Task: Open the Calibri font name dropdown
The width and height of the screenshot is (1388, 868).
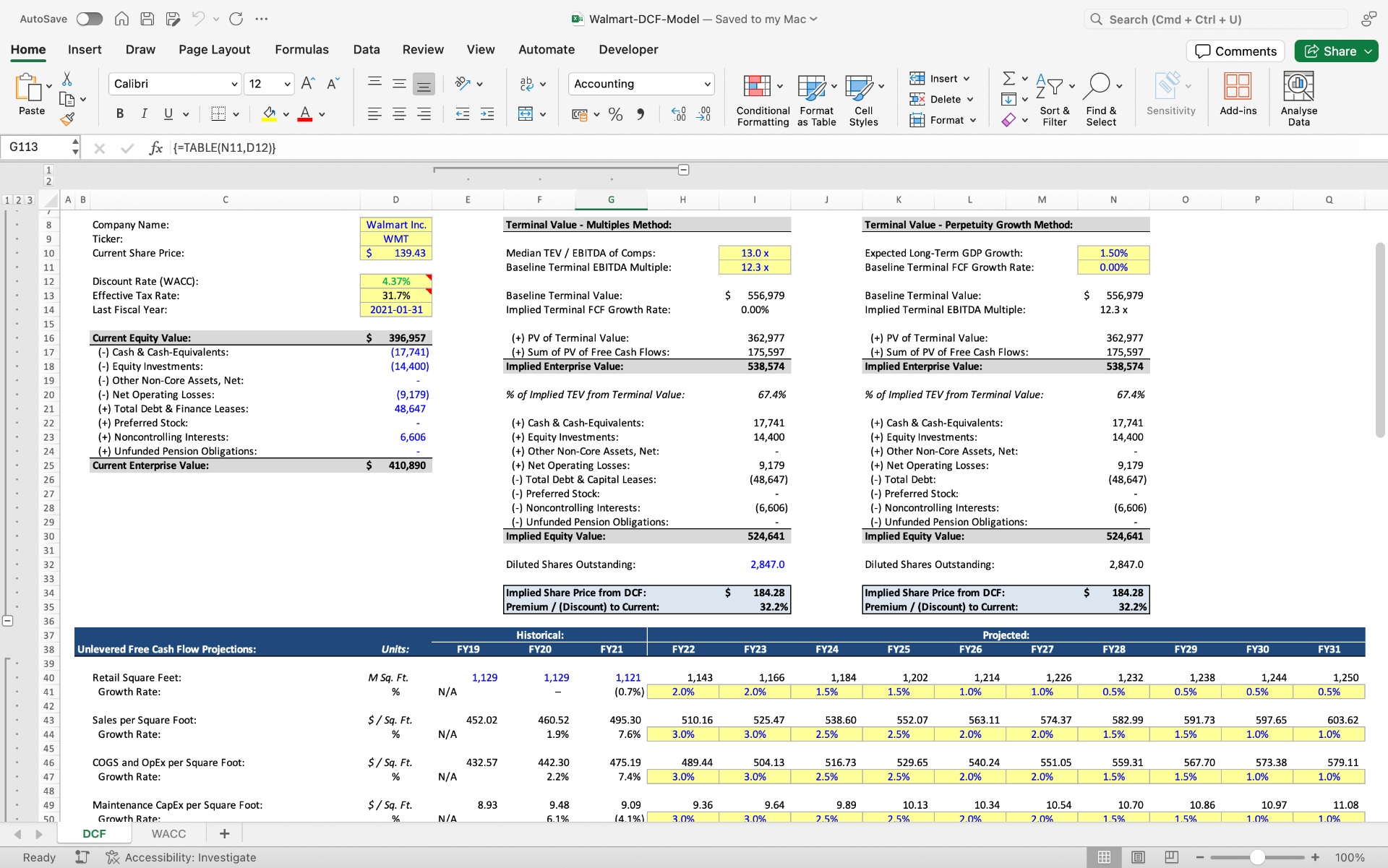Action: click(234, 84)
